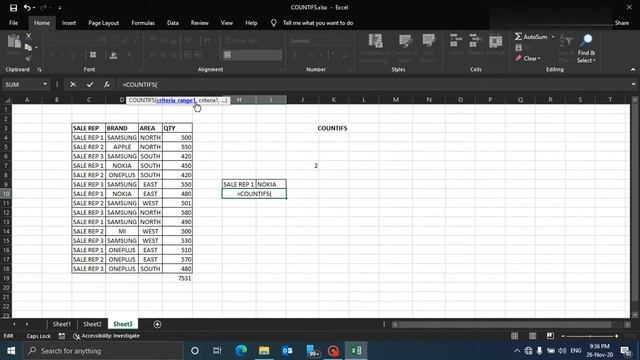The height and width of the screenshot is (360, 640).
Task: Click the COUNTIFS heading cell
Action: coord(332,128)
